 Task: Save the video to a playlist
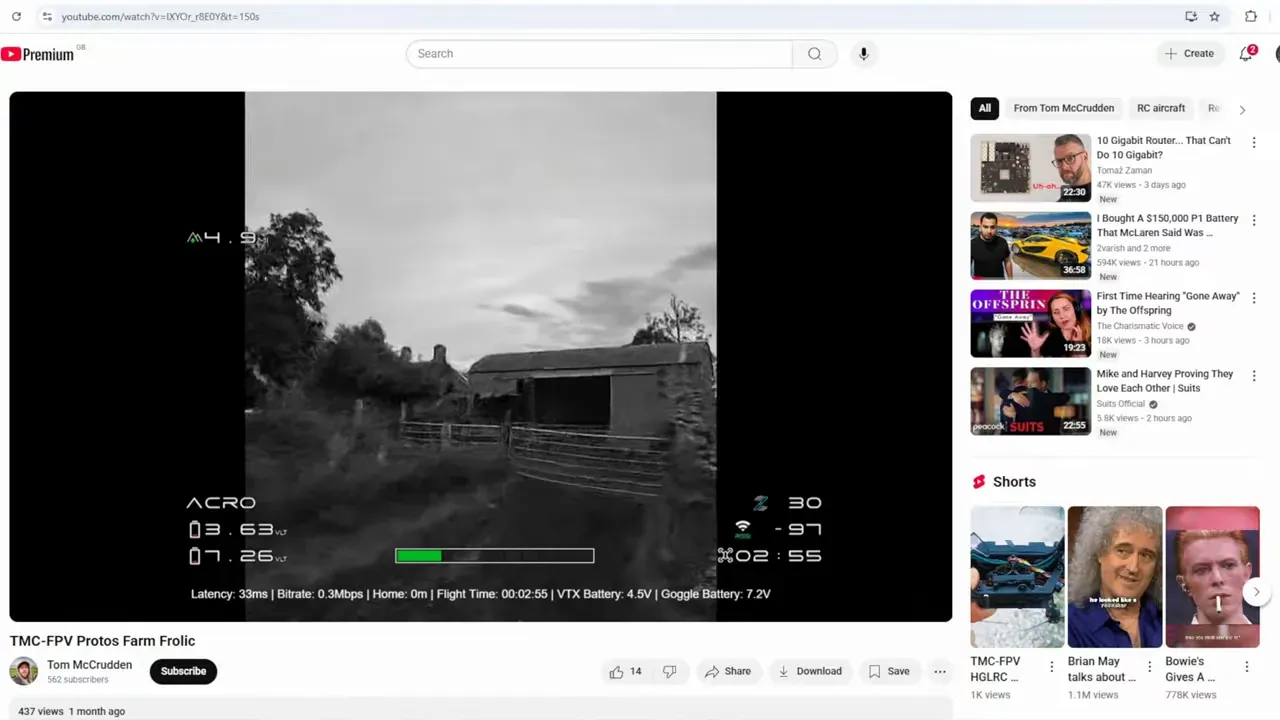pos(888,671)
